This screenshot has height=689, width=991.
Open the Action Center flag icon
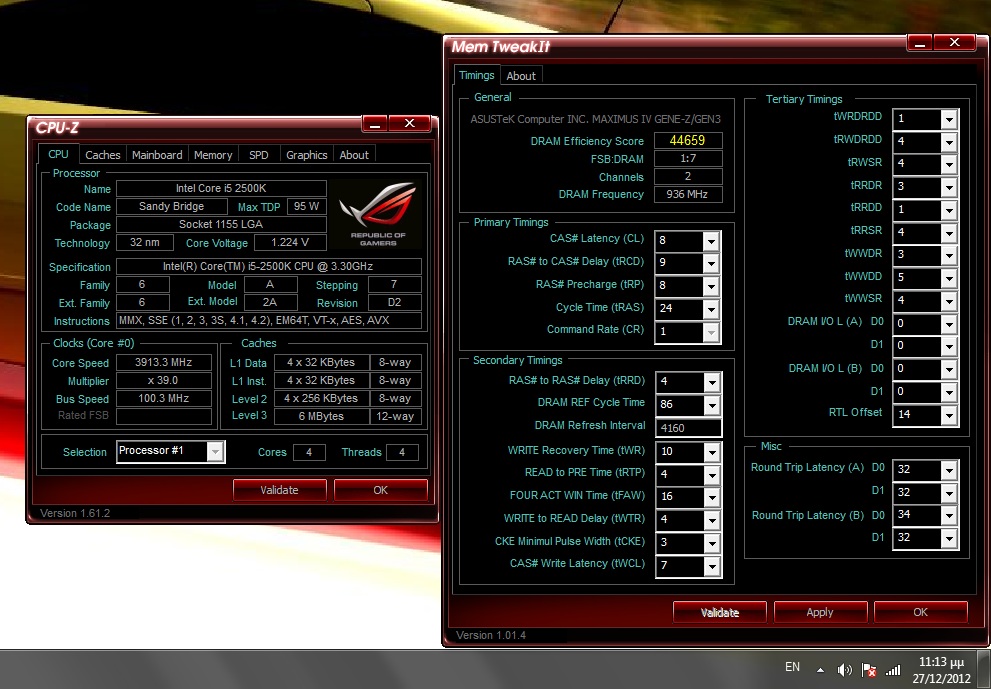point(869,670)
